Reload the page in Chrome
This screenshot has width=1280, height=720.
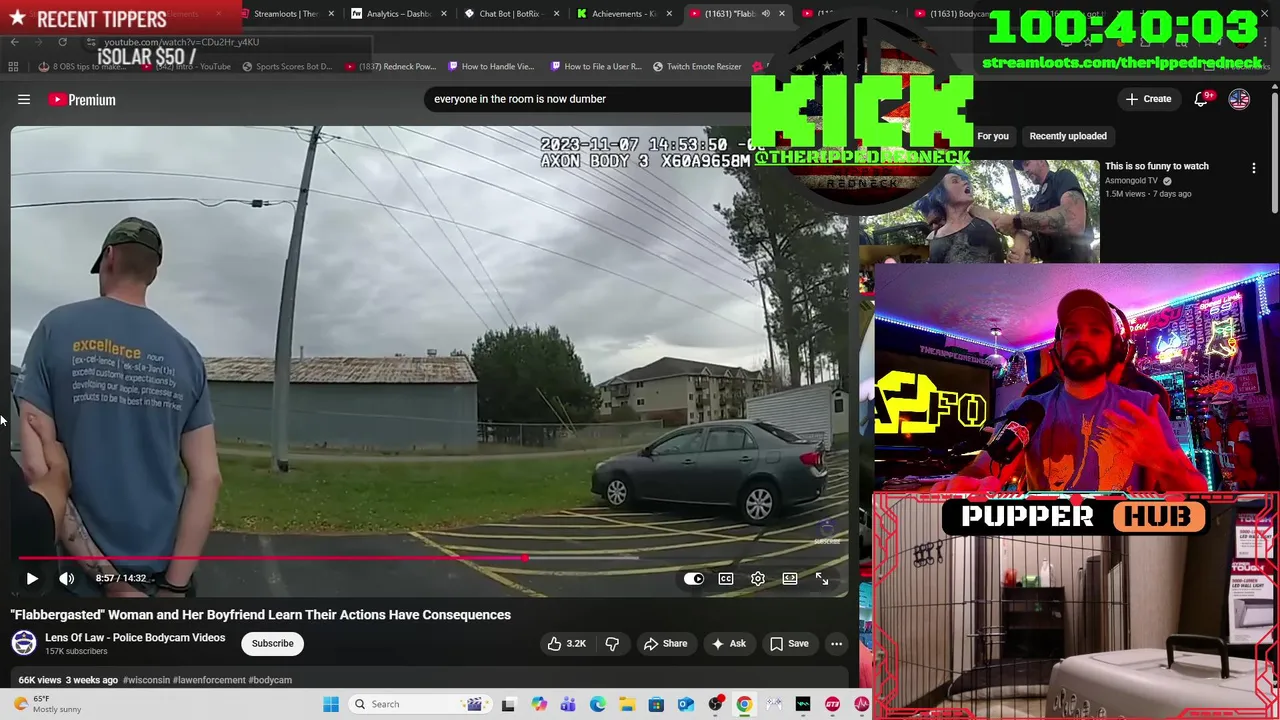click(x=62, y=42)
